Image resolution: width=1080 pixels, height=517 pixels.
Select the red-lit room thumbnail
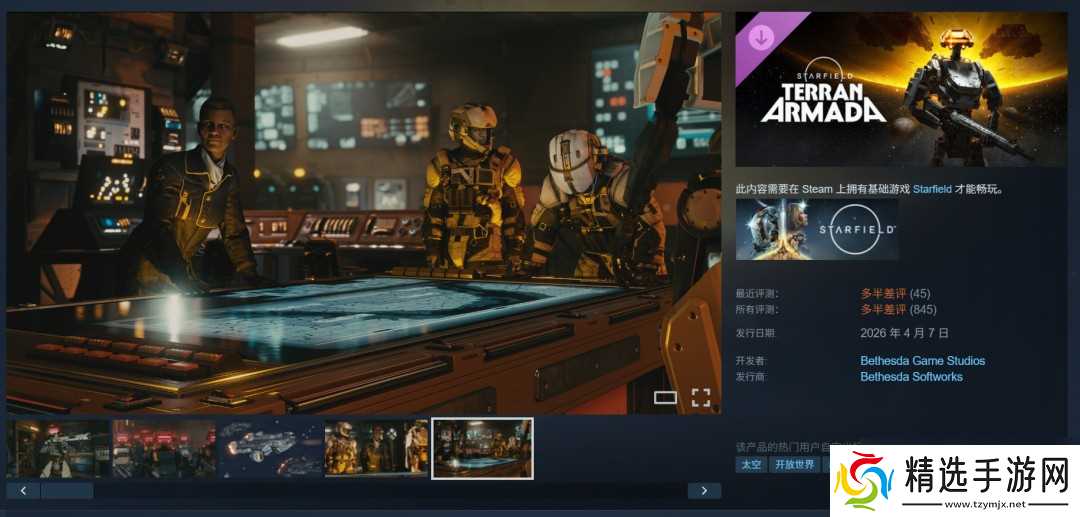point(165,449)
